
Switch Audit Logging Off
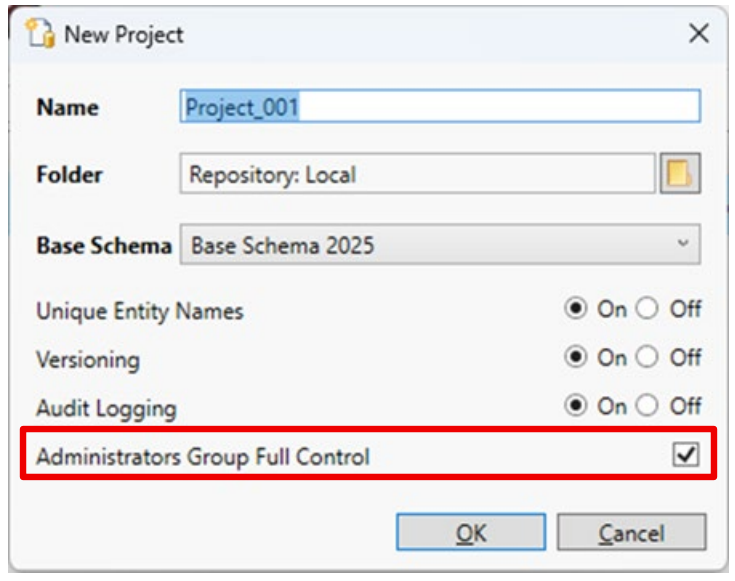tap(647, 406)
